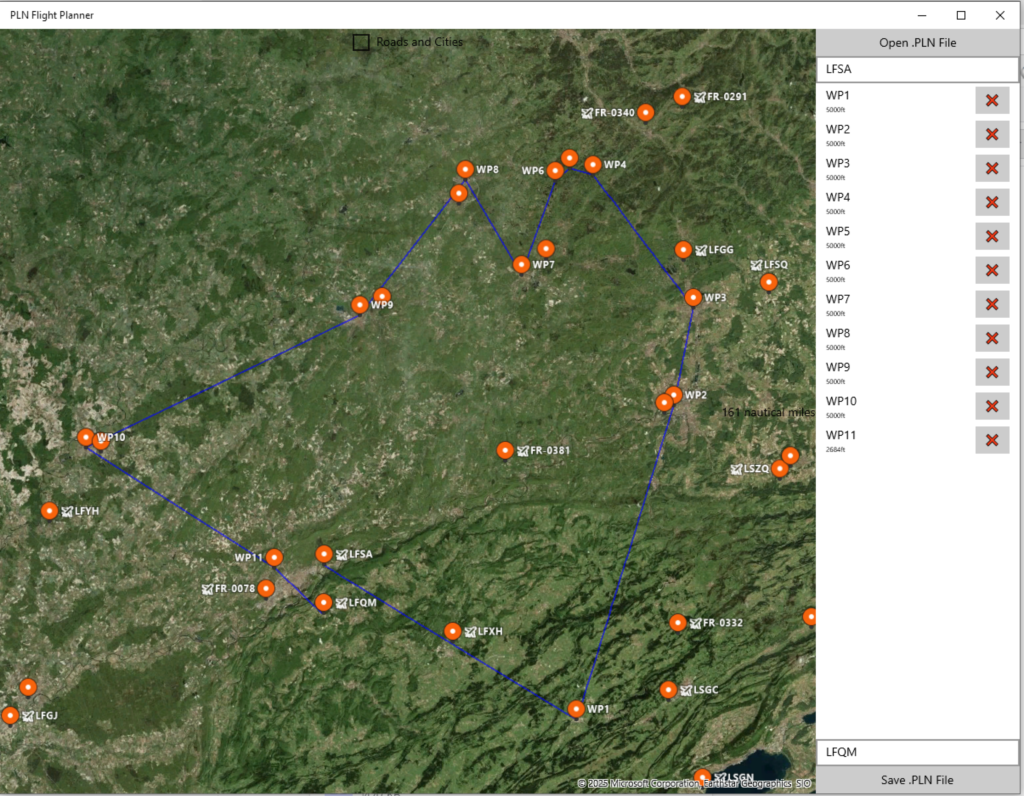The image size is (1024, 796).
Task: Click the FR-0078 airfield pin
Action: [266, 589]
